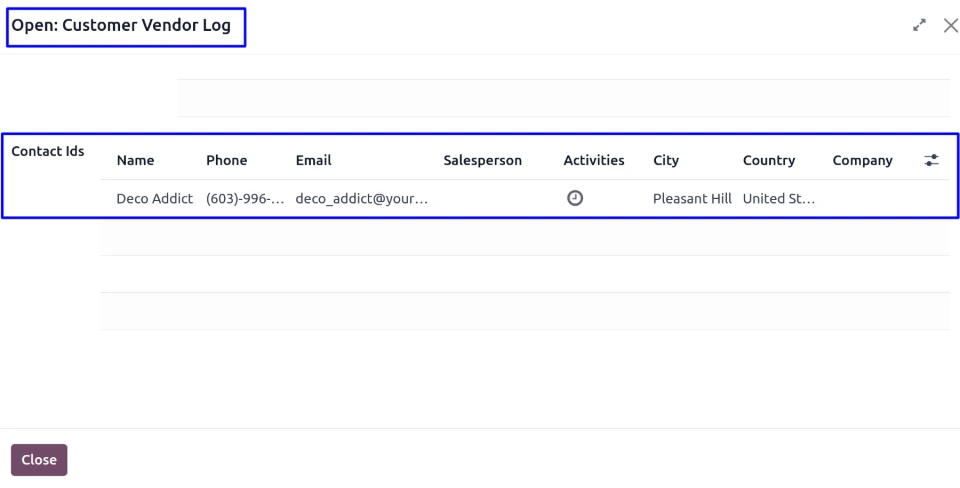This screenshot has width=960, height=488.
Task: Click the empty field above the contacts table
Action: point(563,98)
